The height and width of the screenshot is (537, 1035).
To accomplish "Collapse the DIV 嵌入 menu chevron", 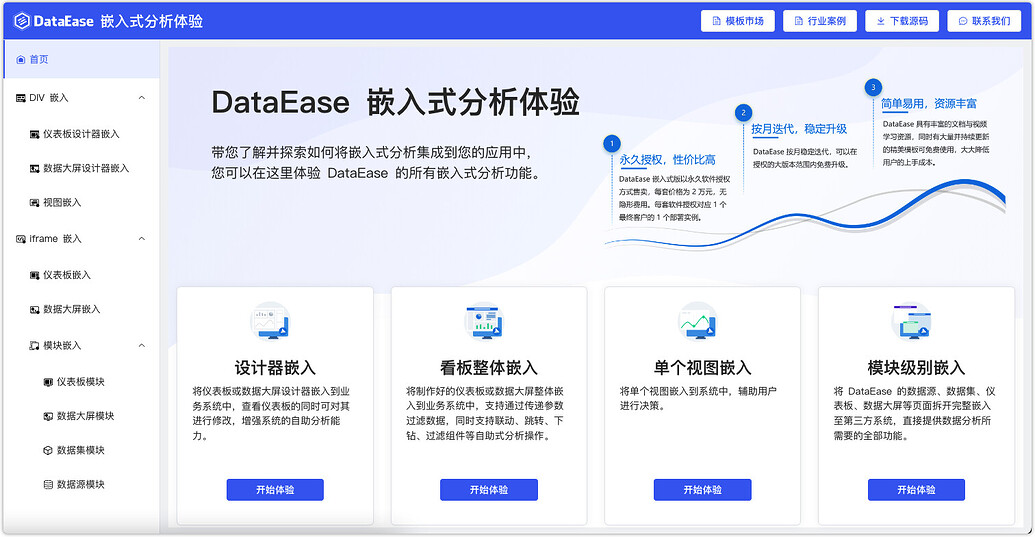I will pyautogui.click(x=141, y=98).
